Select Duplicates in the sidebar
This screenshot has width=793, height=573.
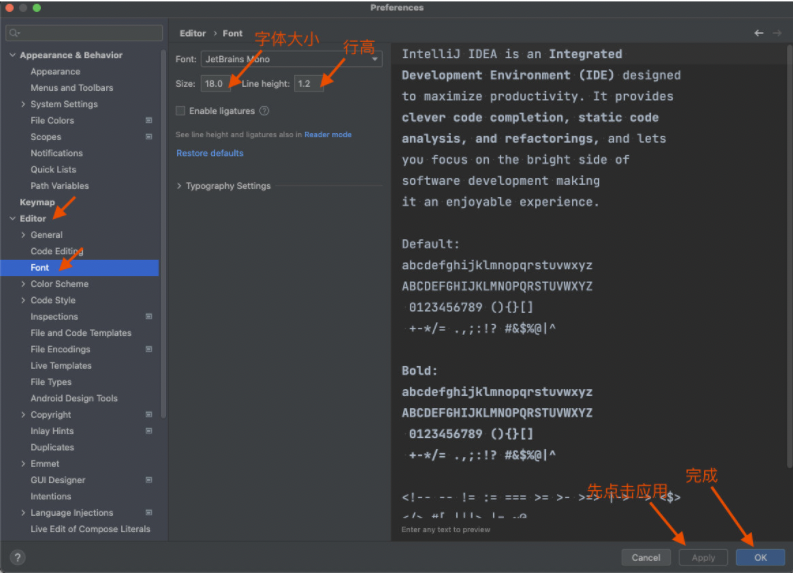click(52, 448)
